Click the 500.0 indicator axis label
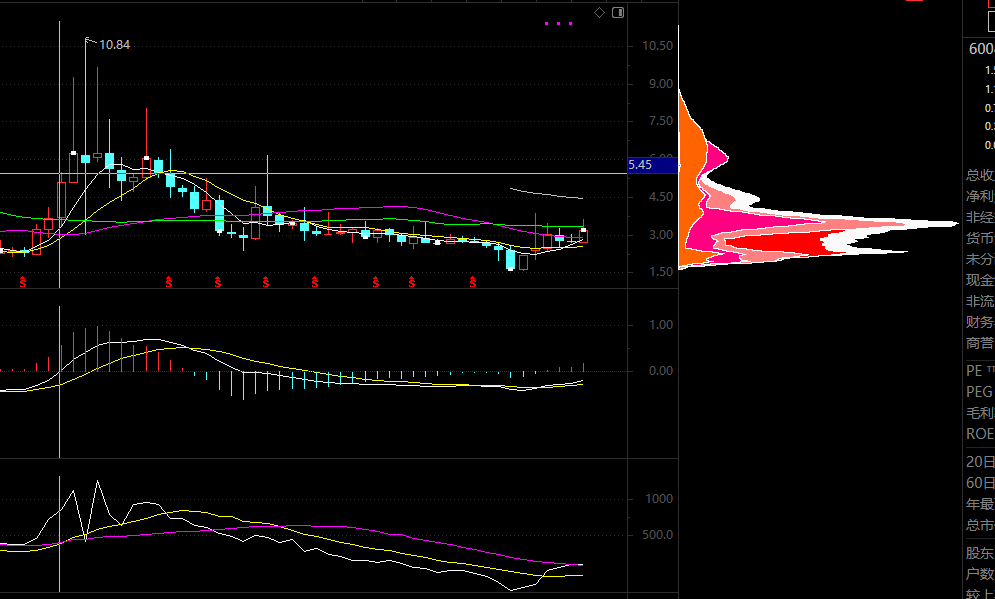Viewport: 995px width, 599px height. [657, 535]
